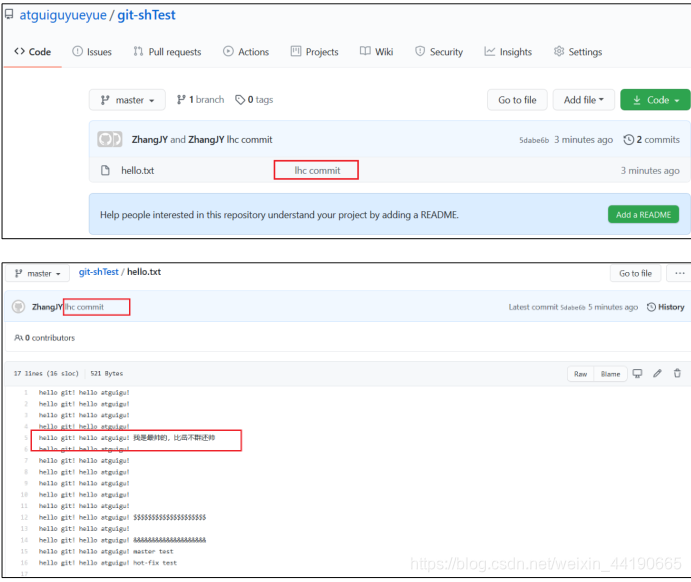This screenshot has height=582, width=691.
Task: Open the Insights tab
Action: [x=508, y=52]
